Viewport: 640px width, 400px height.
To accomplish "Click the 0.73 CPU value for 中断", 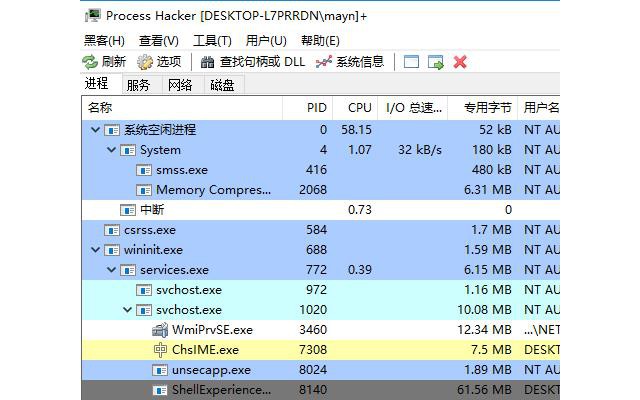I will pos(360,210).
